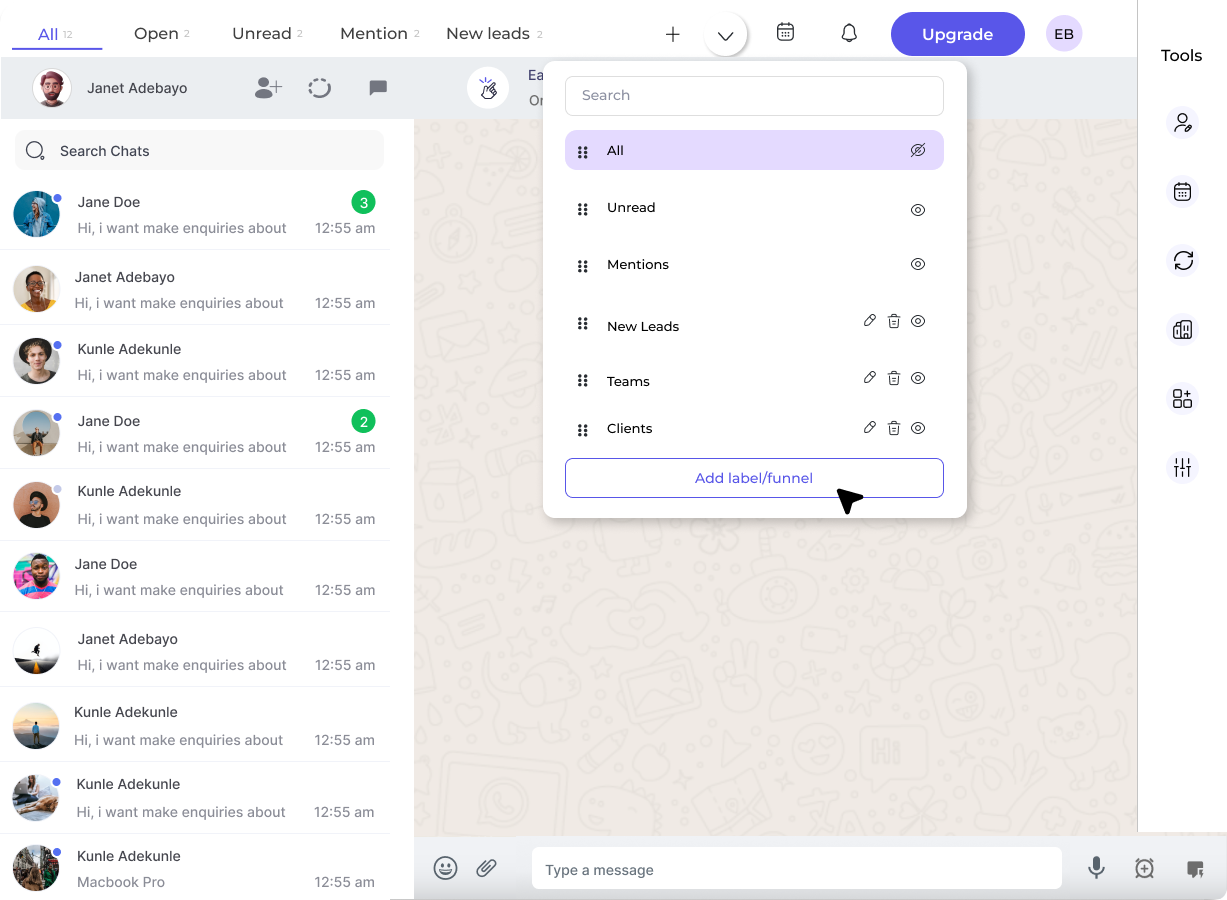Click the drag handle of the All label

tap(583, 152)
